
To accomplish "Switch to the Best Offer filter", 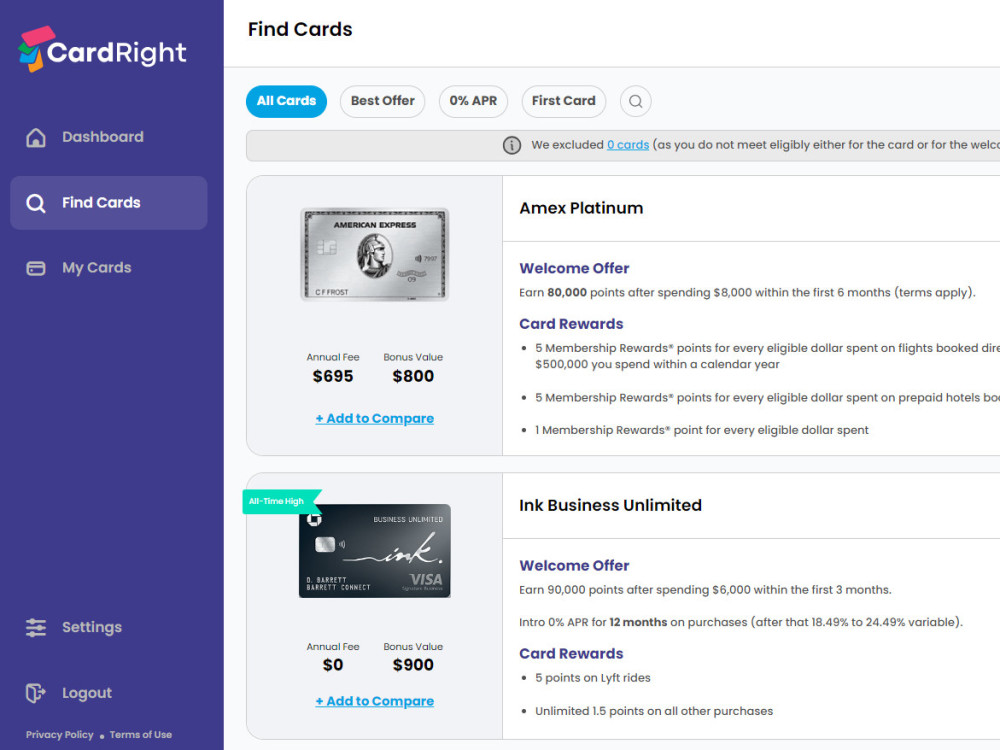I will [x=383, y=101].
